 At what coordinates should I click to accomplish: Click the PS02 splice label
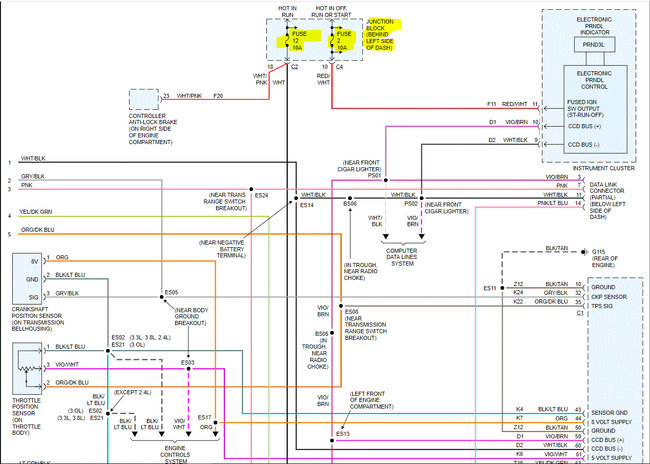[x=411, y=204]
